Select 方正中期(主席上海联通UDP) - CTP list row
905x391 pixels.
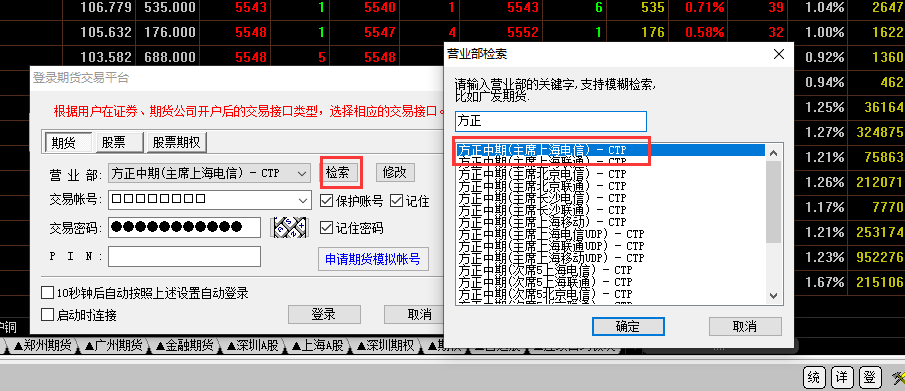611,246
